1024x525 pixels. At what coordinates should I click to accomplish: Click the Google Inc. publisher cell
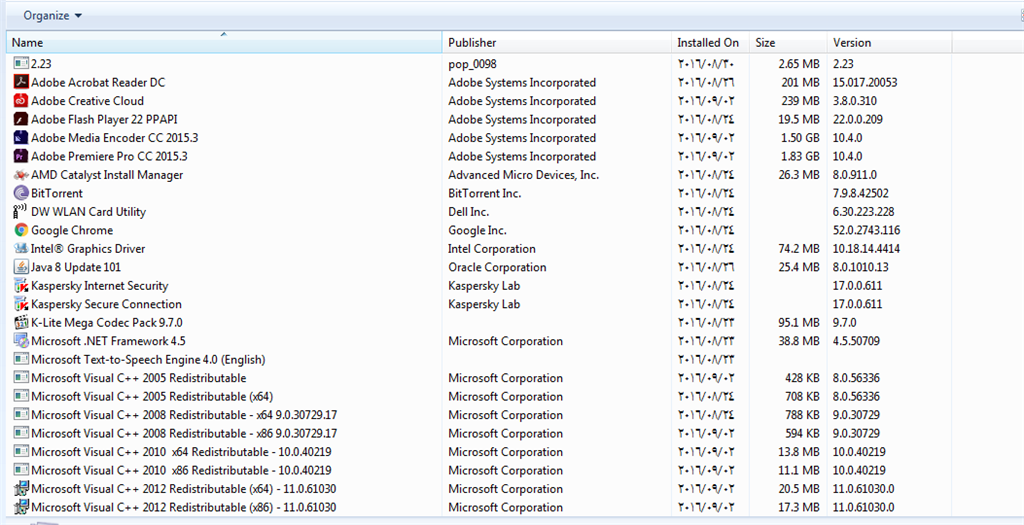click(x=477, y=230)
